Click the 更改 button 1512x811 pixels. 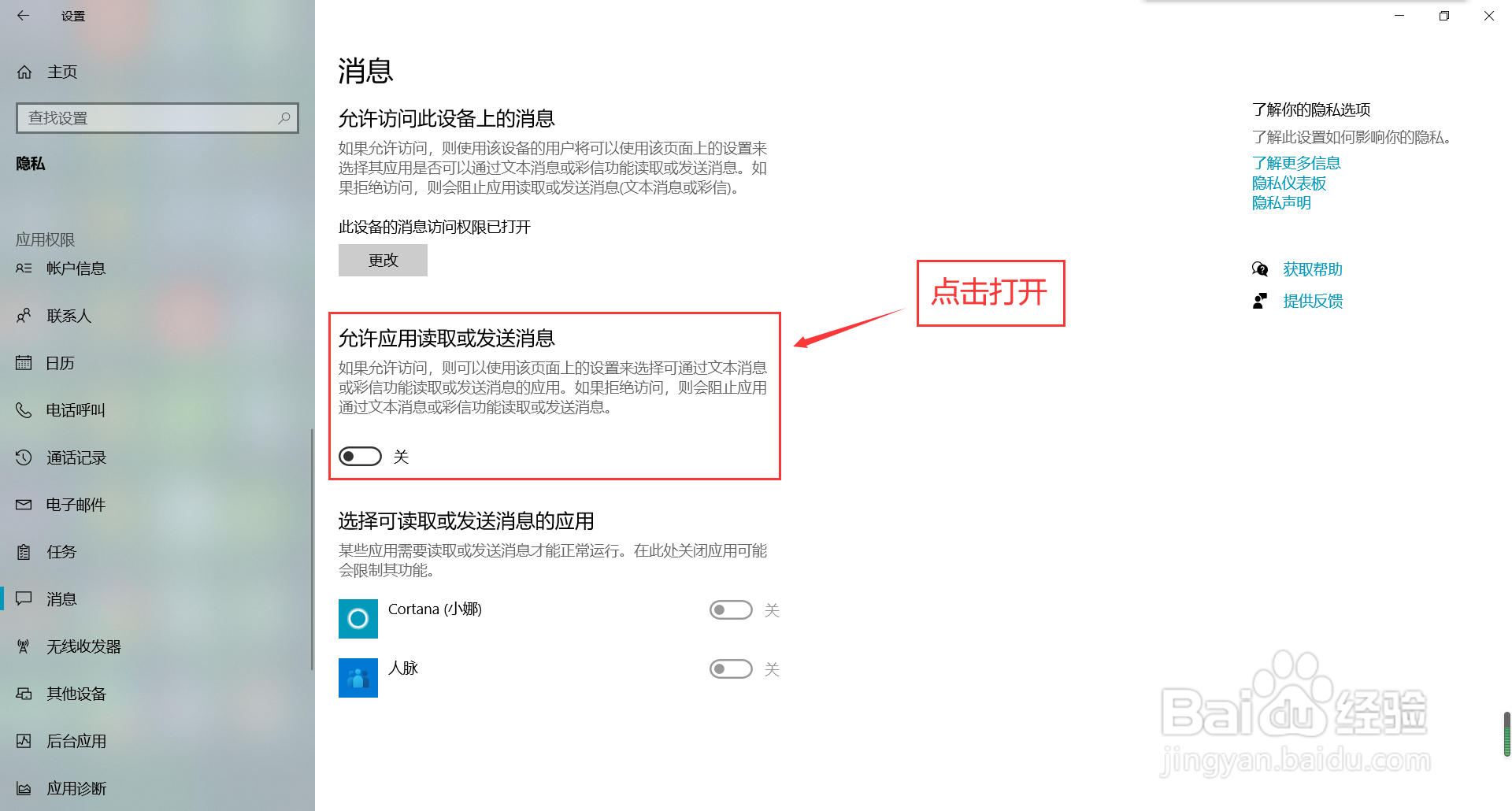tap(383, 260)
